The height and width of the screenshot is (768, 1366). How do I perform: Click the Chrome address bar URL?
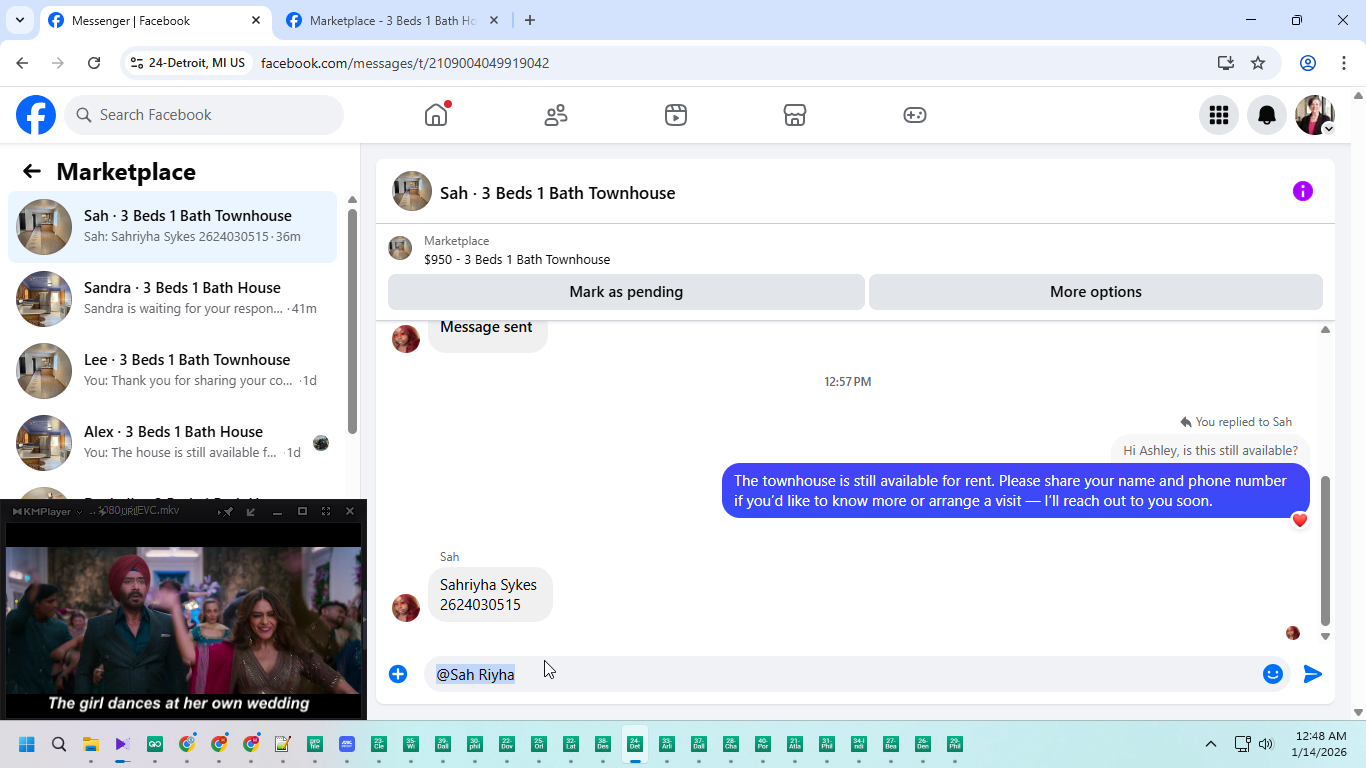pos(405,63)
